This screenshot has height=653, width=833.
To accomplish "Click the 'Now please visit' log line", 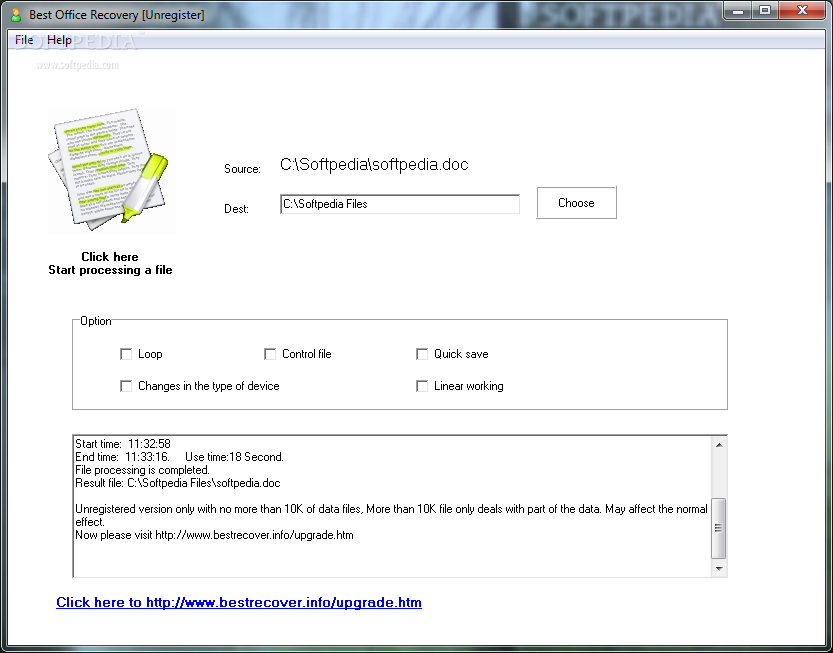I will click(x=214, y=535).
